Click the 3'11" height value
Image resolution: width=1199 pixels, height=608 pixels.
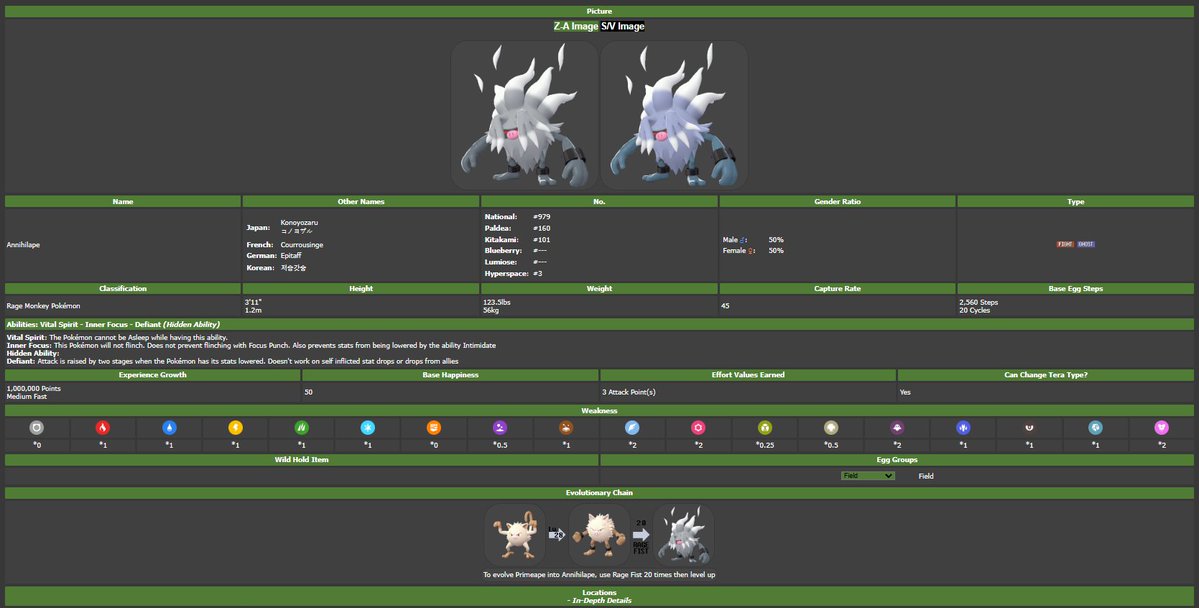tap(253, 302)
